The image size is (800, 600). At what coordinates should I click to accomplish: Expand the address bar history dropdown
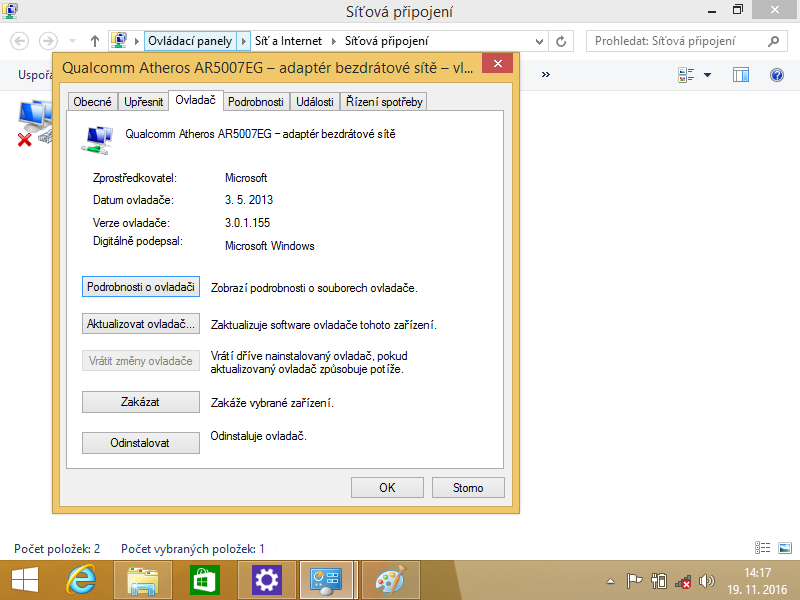tap(539, 41)
